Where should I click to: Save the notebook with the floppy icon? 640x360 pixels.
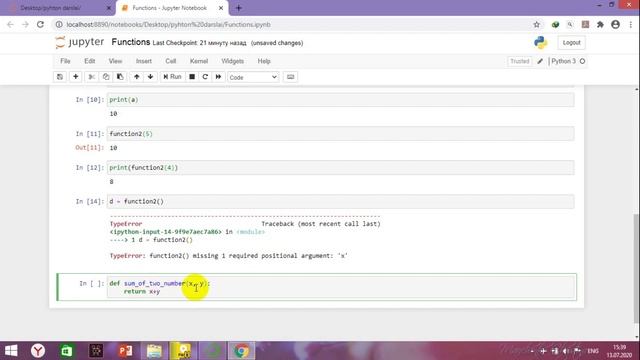tap(60, 77)
